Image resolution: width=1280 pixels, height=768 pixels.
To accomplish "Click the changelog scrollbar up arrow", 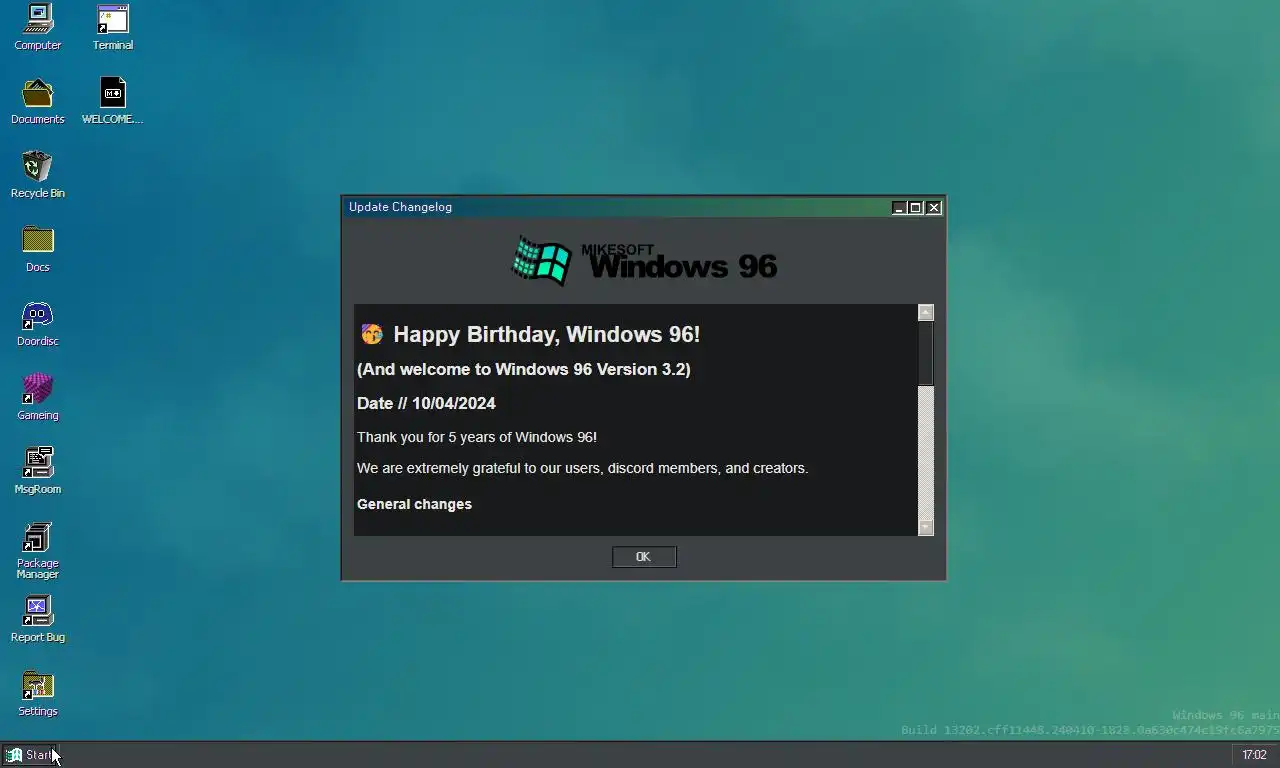I will pos(926,313).
